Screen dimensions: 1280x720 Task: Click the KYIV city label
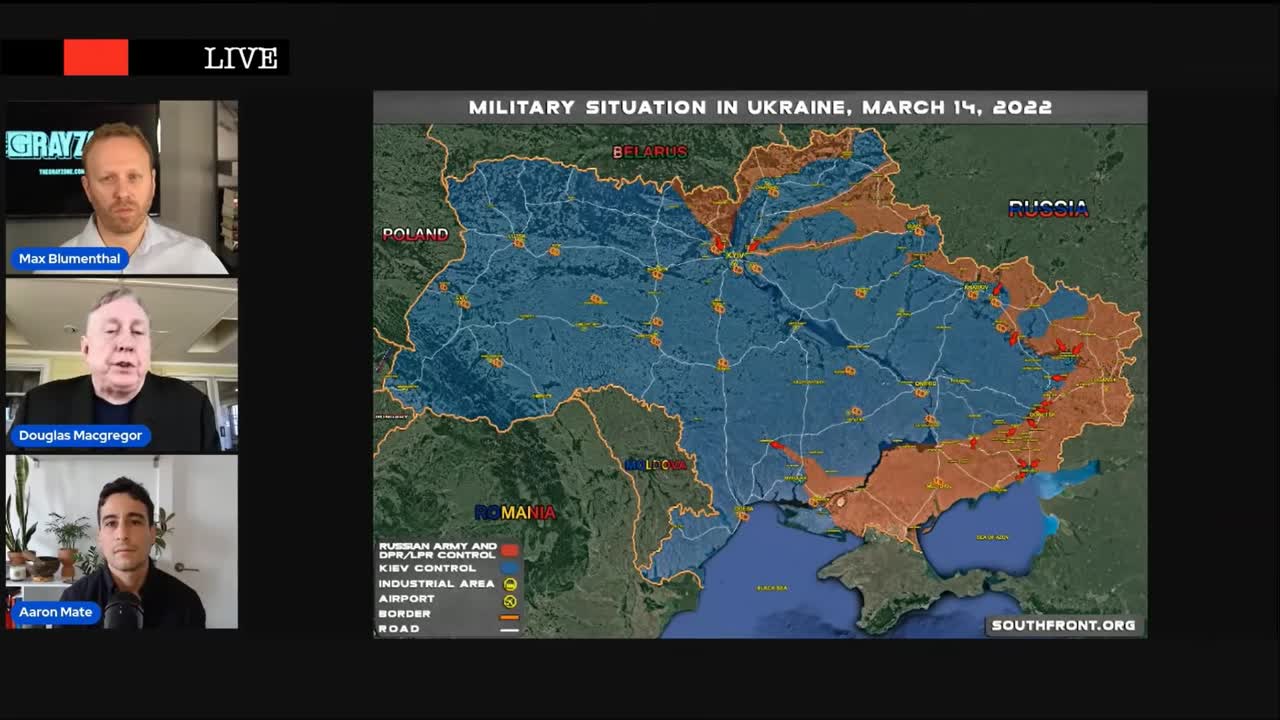tap(736, 257)
